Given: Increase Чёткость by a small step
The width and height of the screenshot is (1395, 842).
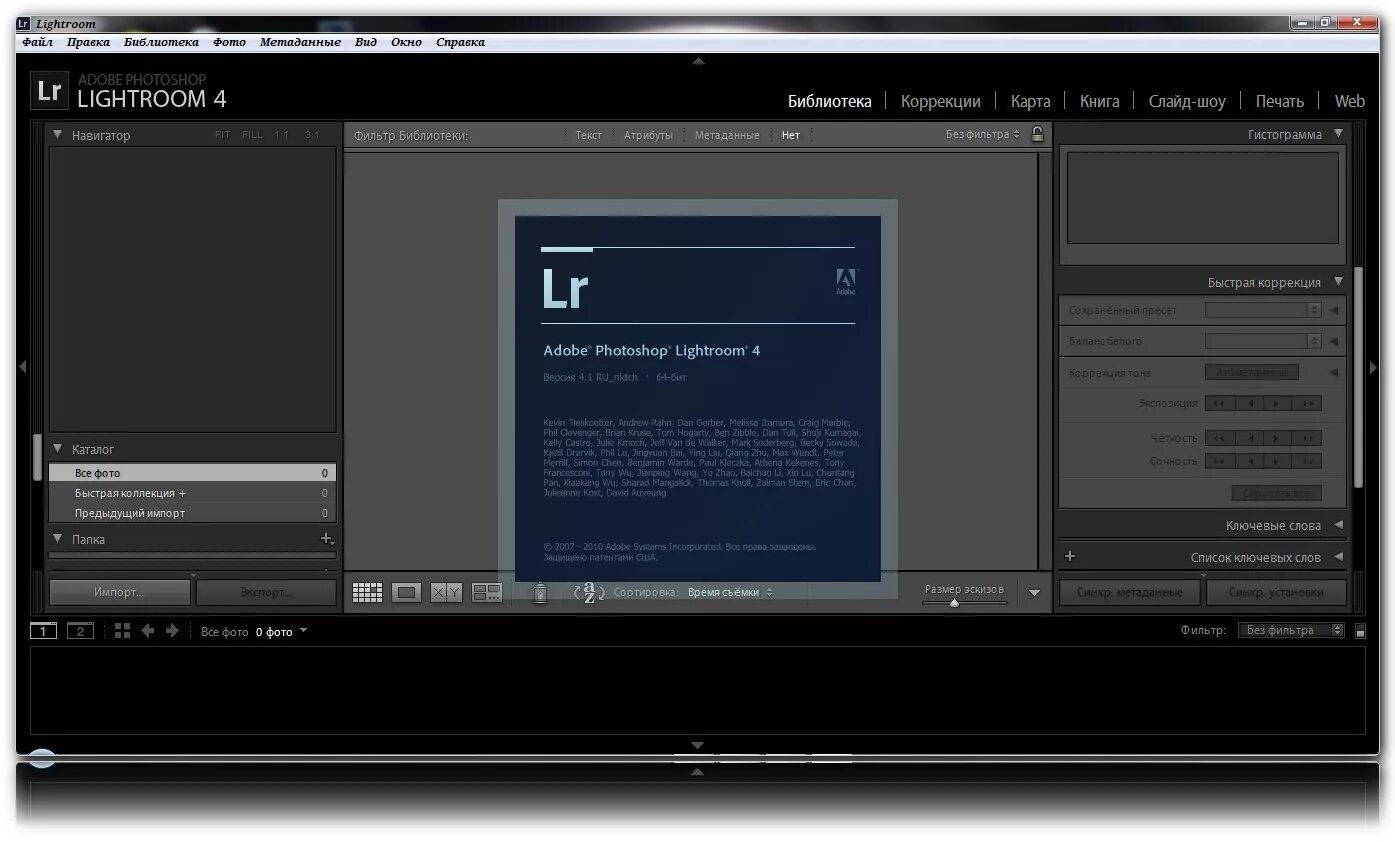Looking at the screenshot, I should click(x=1277, y=438).
